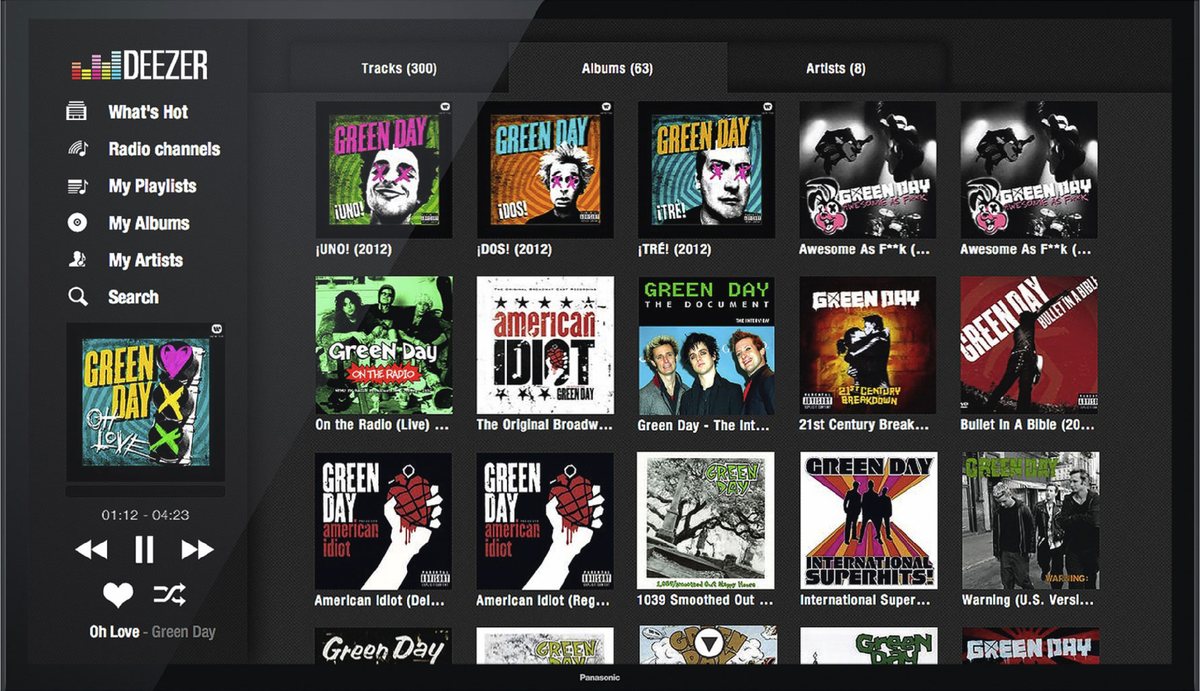The height and width of the screenshot is (691, 1200).
Task: Click the What's Hot icon in sidebar
Action: click(x=77, y=112)
